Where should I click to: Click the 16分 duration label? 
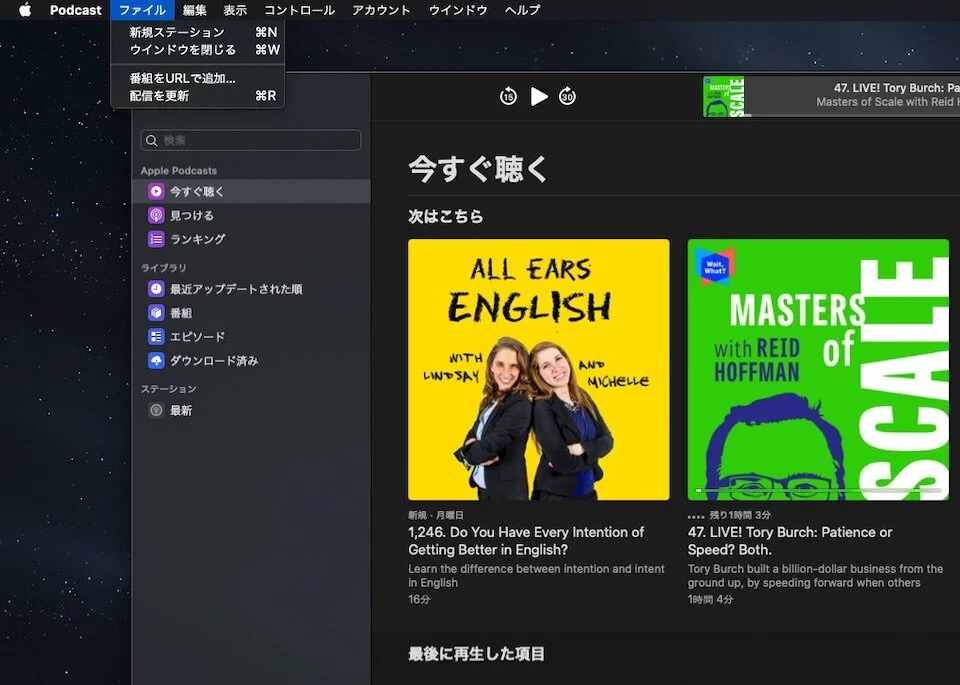(x=419, y=599)
